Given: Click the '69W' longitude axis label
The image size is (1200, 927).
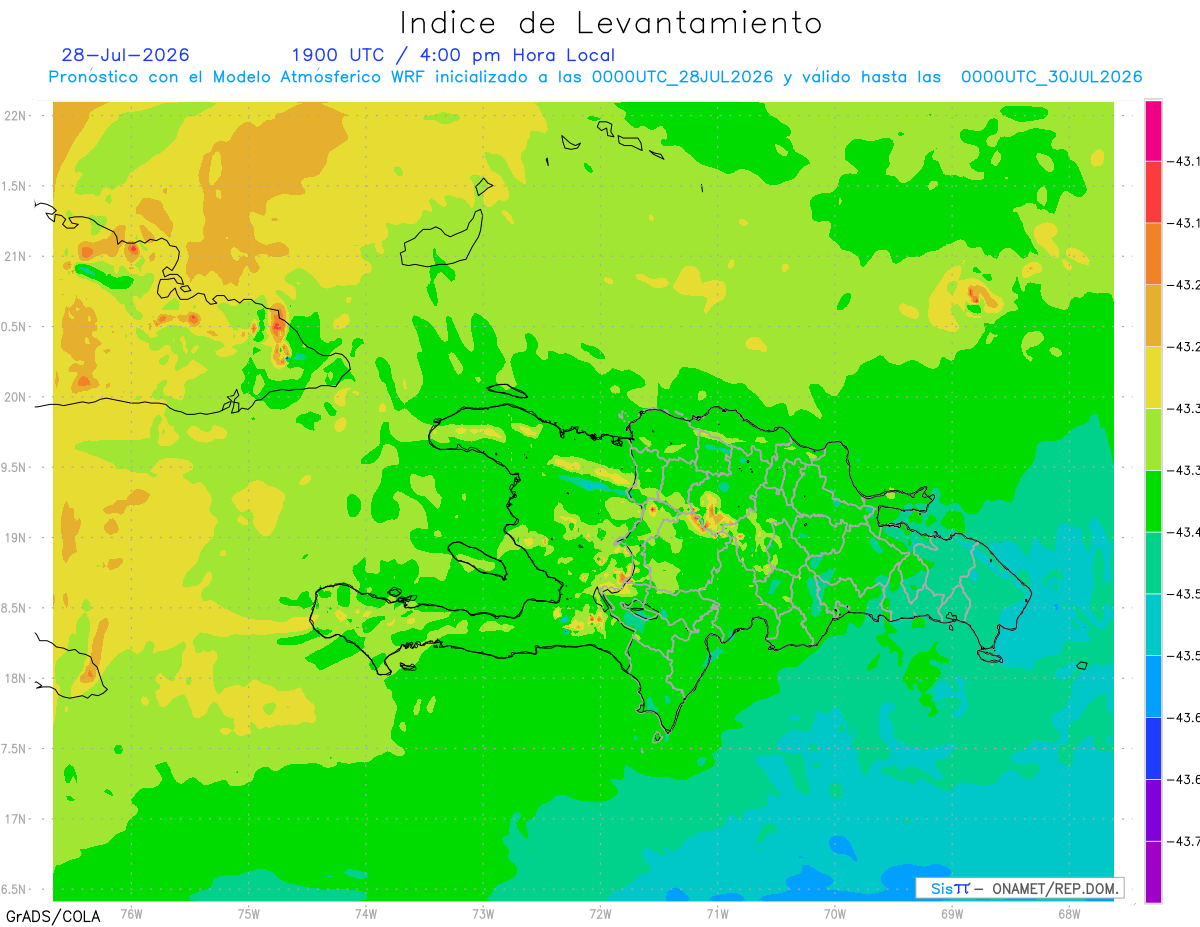Looking at the screenshot, I should pos(952,913).
